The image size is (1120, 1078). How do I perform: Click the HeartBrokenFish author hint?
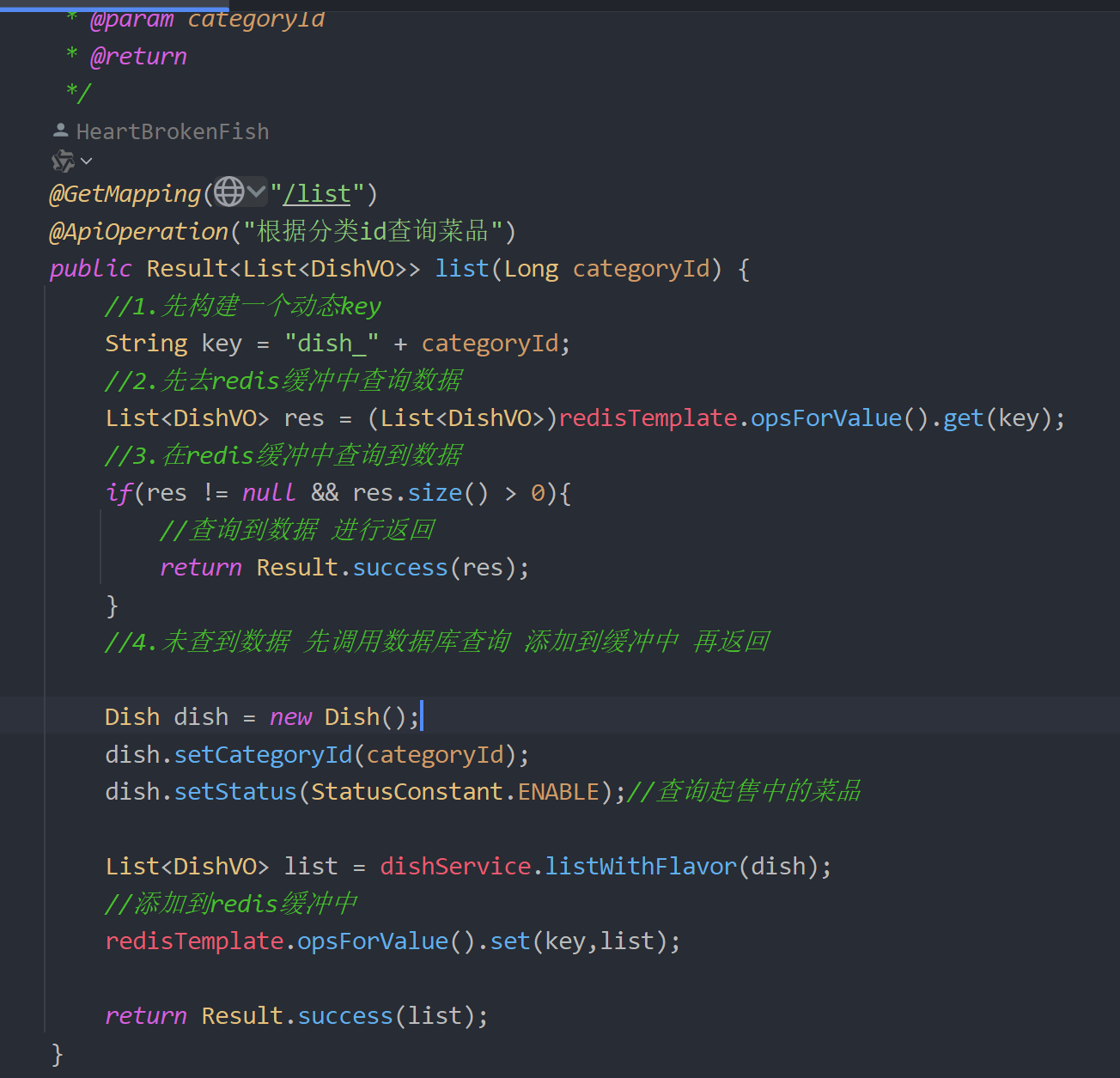coord(173,131)
